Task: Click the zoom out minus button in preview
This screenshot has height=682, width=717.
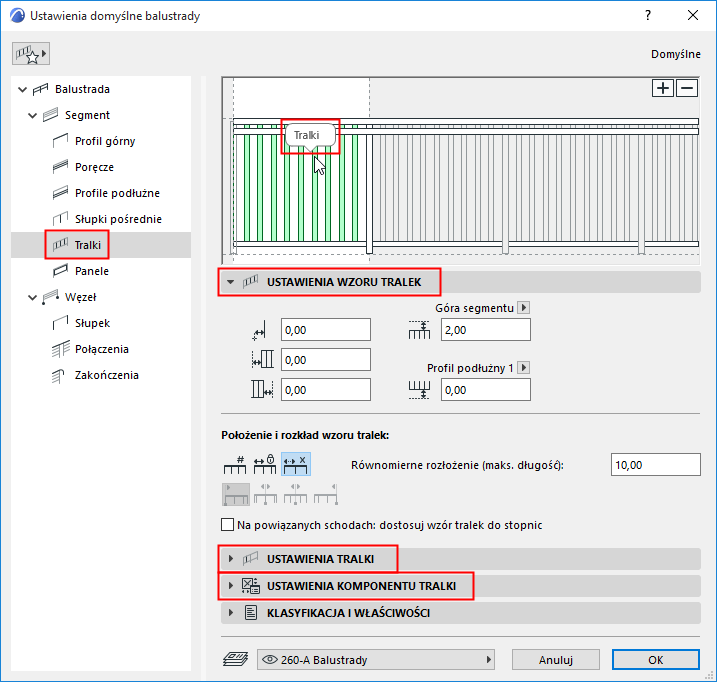Action: coord(687,88)
